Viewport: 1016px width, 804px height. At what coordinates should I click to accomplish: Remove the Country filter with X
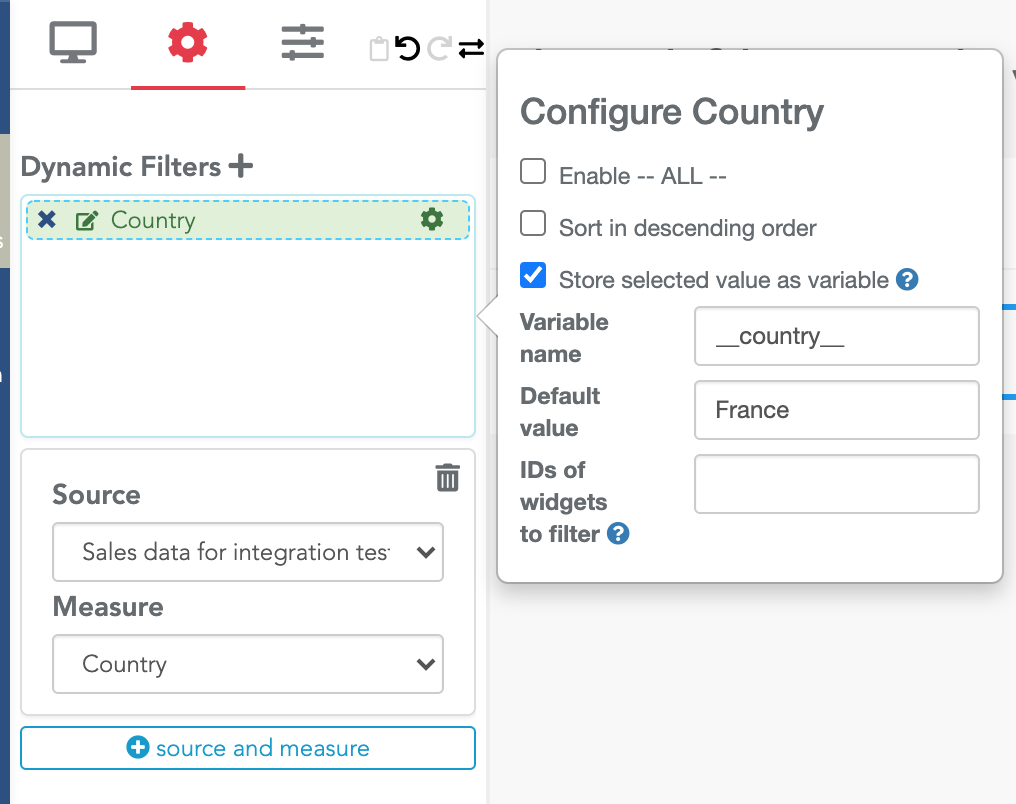pos(46,220)
